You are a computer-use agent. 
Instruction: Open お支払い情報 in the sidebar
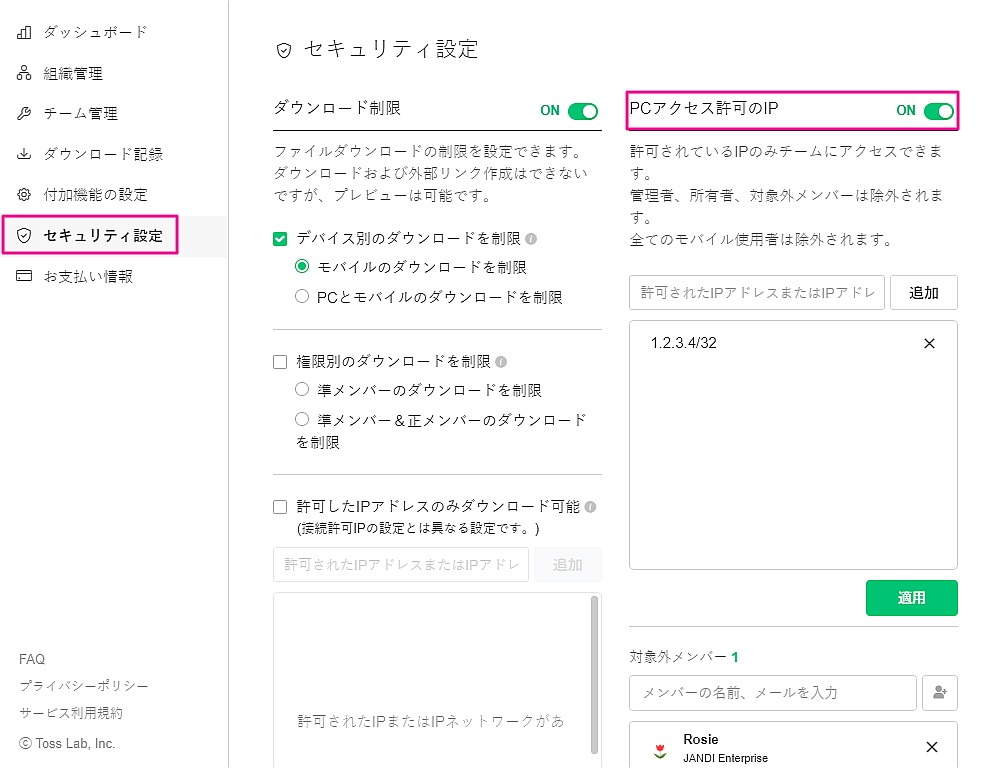pyautogui.click(x=88, y=276)
